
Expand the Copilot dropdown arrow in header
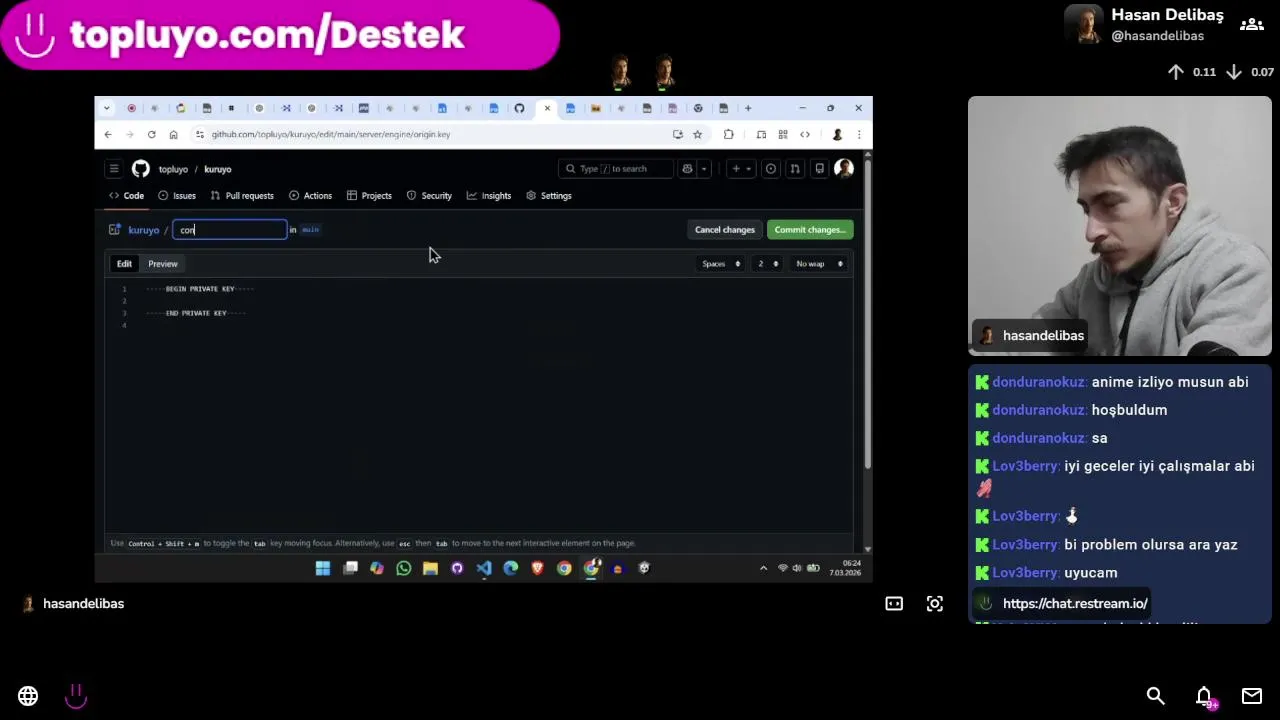point(704,169)
